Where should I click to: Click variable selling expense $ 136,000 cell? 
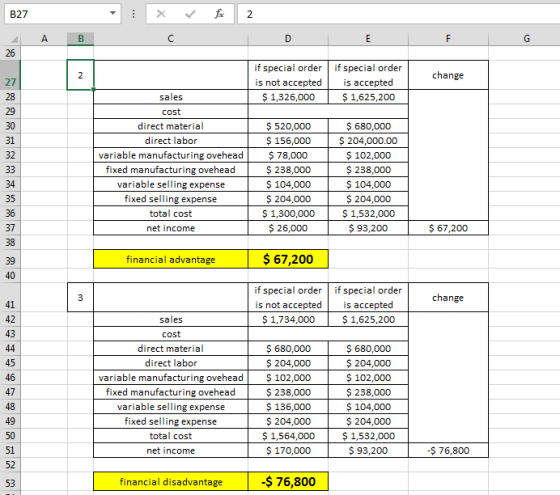(x=288, y=407)
